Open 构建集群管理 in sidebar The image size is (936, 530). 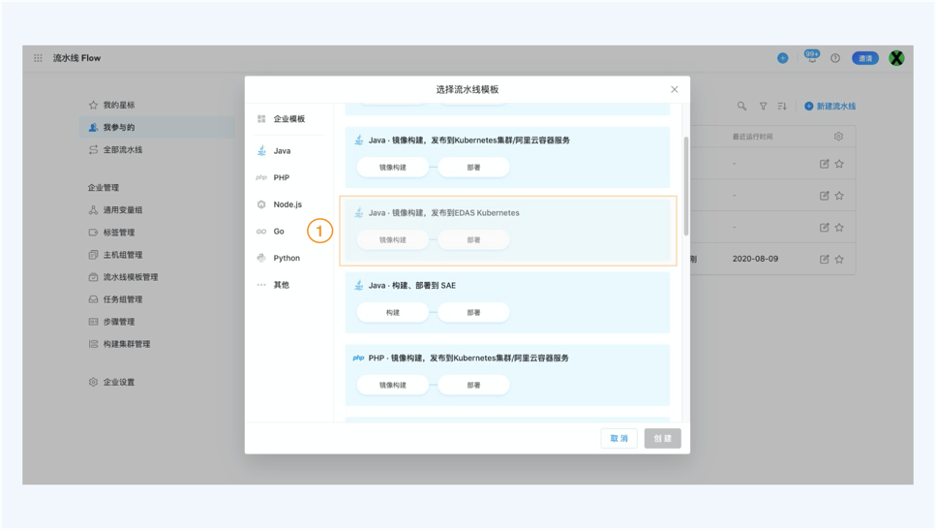pos(127,344)
